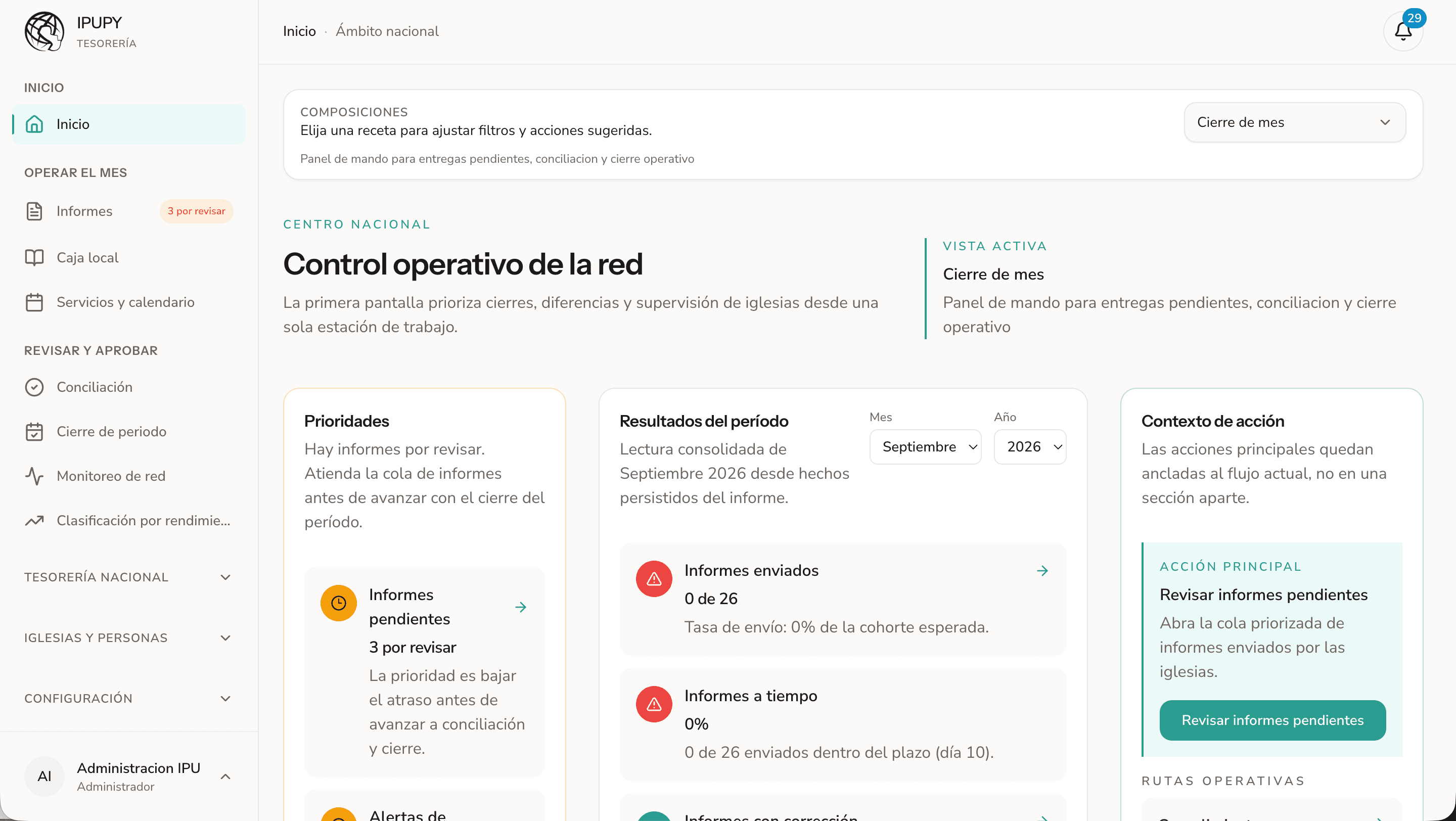Open the Informes enviados result card

click(843, 599)
